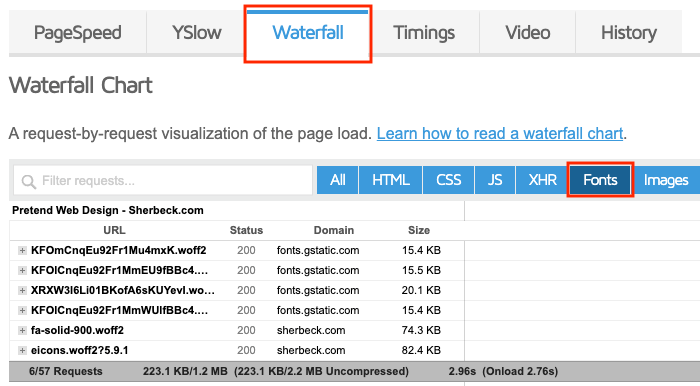Expand the eicons.woff2 request row
The height and width of the screenshot is (386, 700).
coord(22,350)
